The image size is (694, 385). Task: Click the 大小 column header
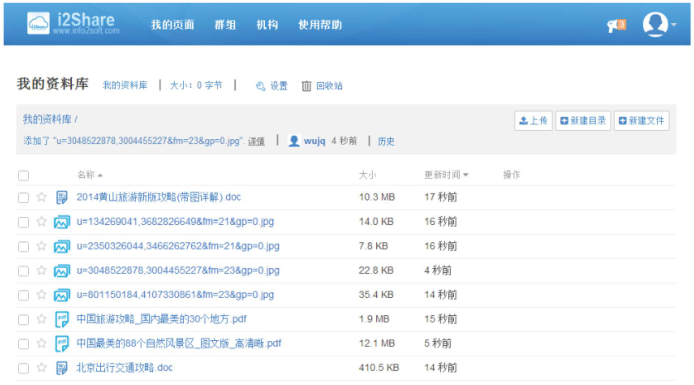[367, 175]
